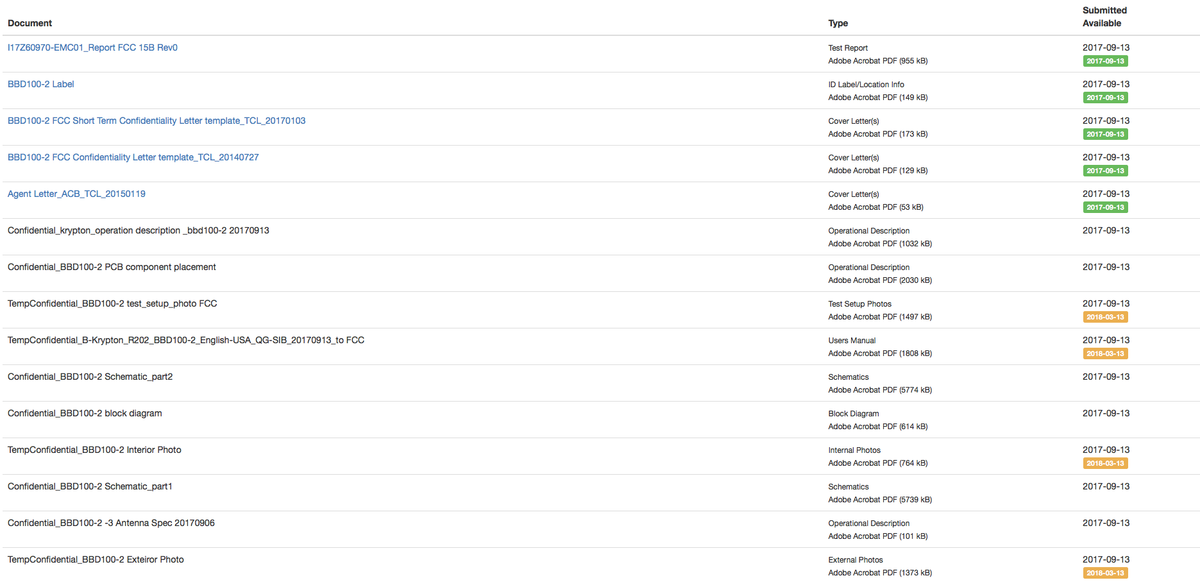Select the Confidential_BBD100-2 PCB component placement row title
1200x587 pixels.
[111, 267]
